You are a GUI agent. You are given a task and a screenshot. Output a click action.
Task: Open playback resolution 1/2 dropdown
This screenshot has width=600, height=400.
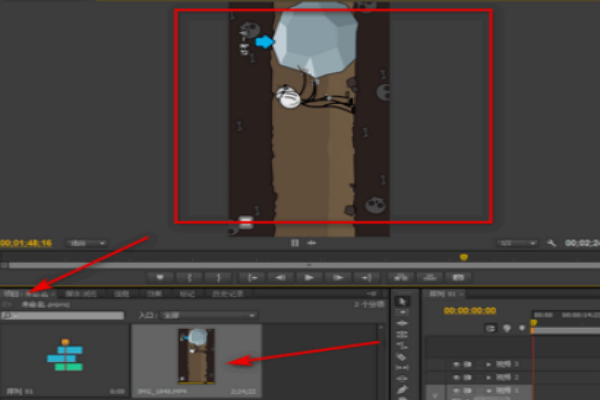coord(516,243)
